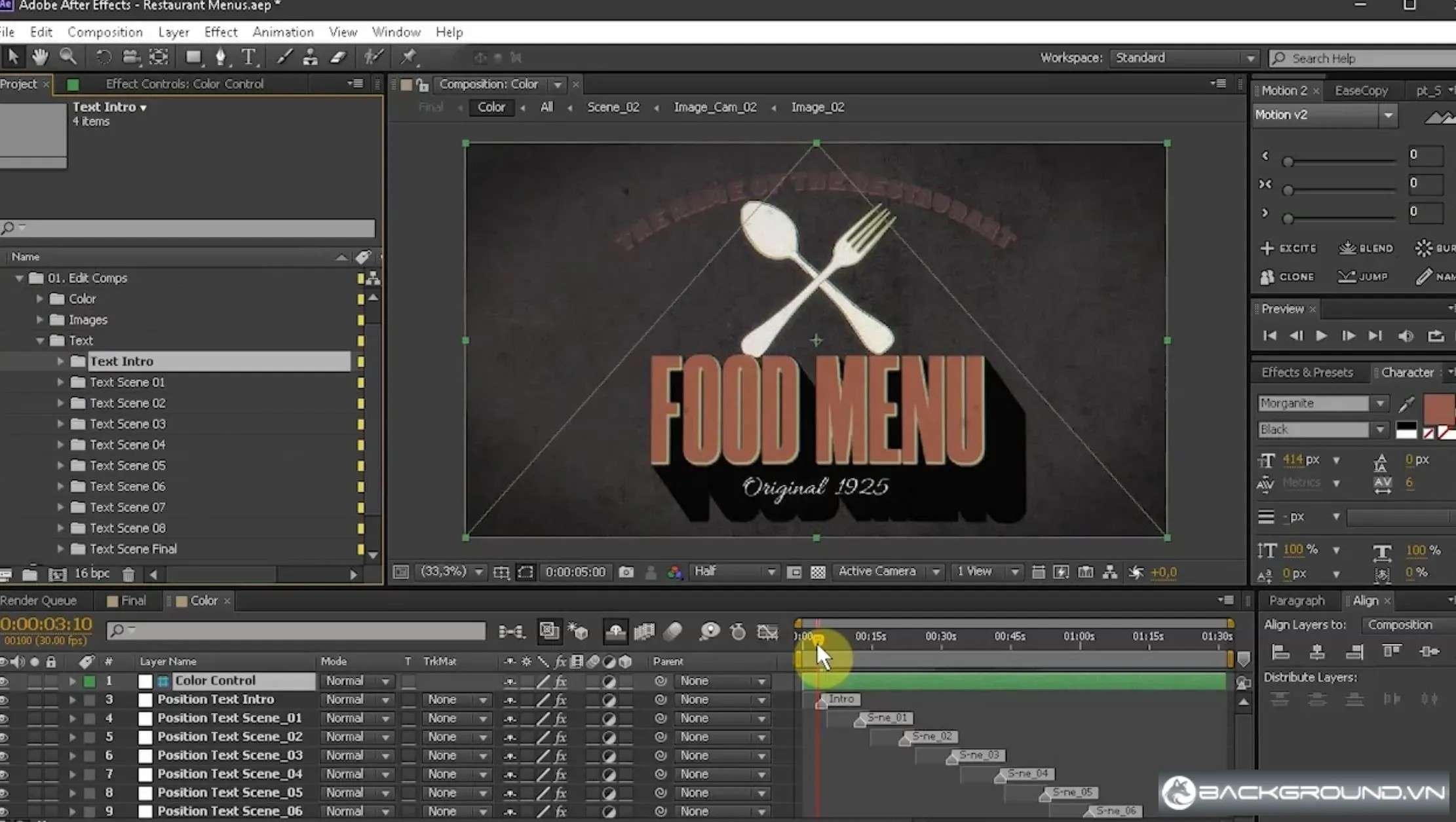Create new composition in Project panel
The width and height of the screenshot is (1456, 822).
57,574
